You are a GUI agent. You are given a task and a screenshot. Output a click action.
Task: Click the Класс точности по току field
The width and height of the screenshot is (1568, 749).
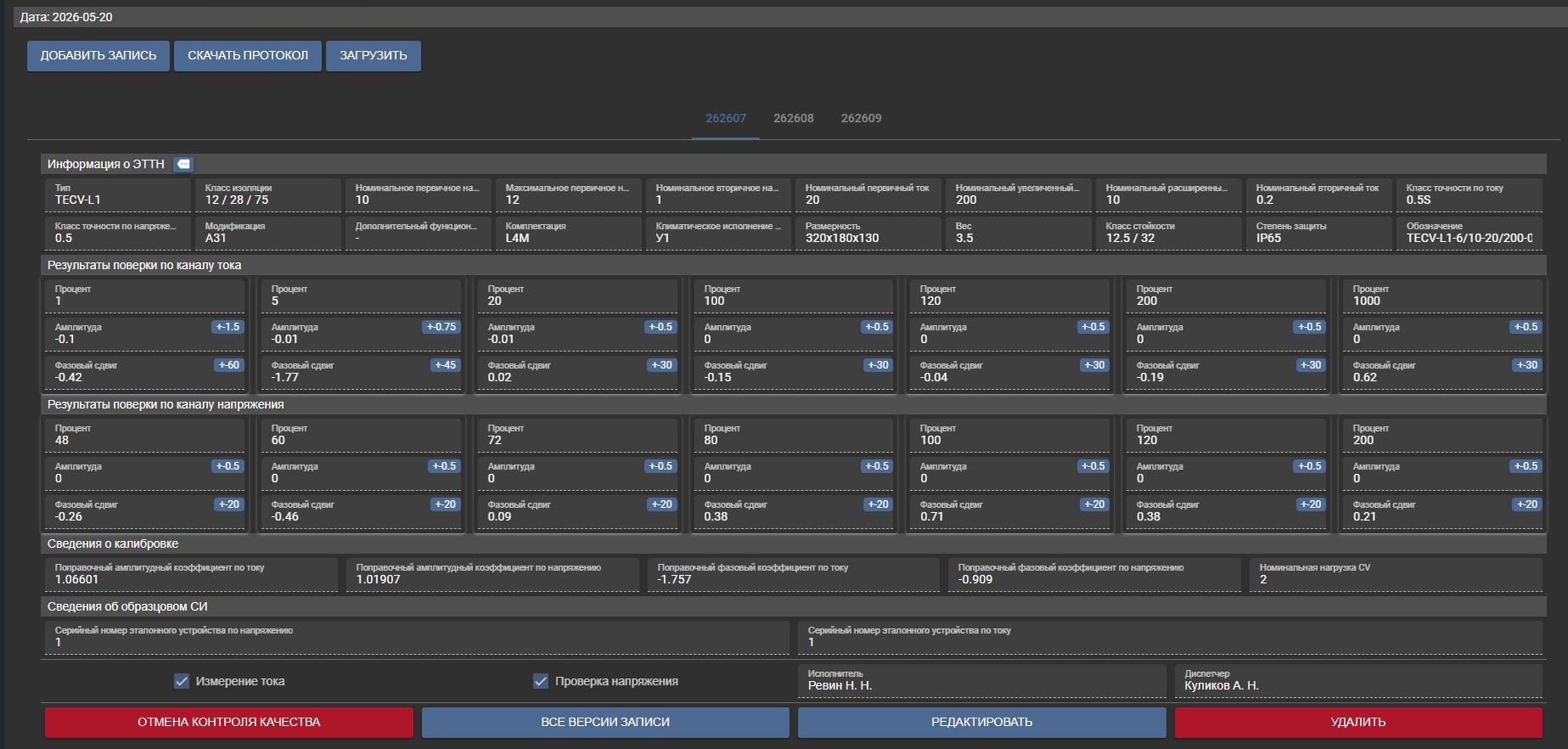pyautogui.click(x=1470, y=195)
